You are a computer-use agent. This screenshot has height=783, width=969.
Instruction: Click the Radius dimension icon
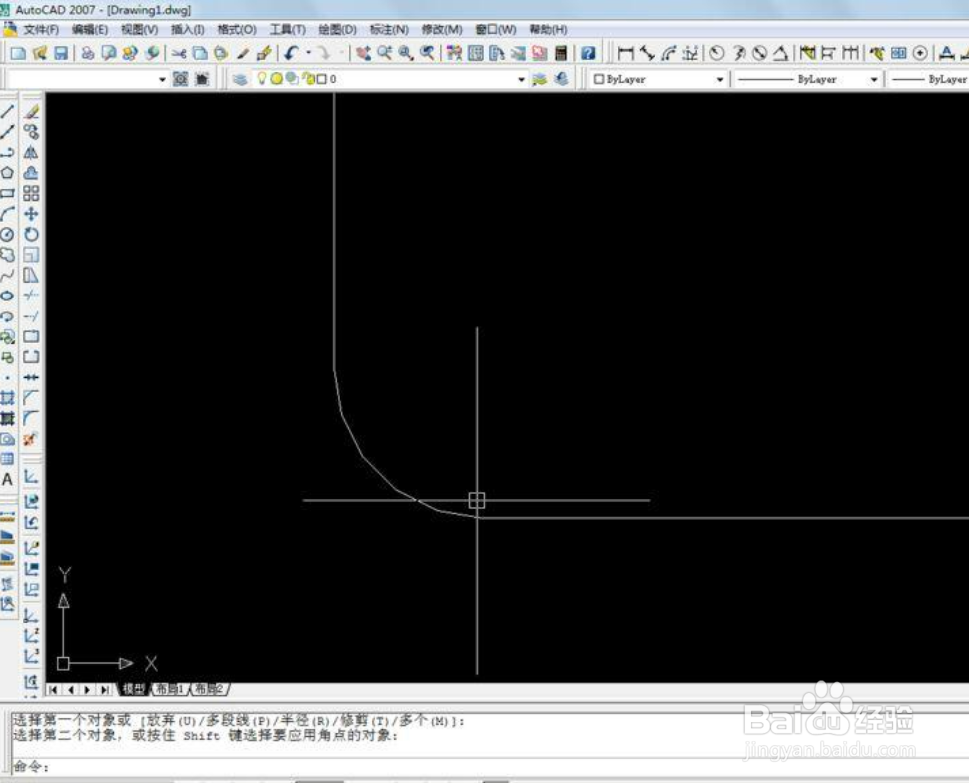pos(716,53)
